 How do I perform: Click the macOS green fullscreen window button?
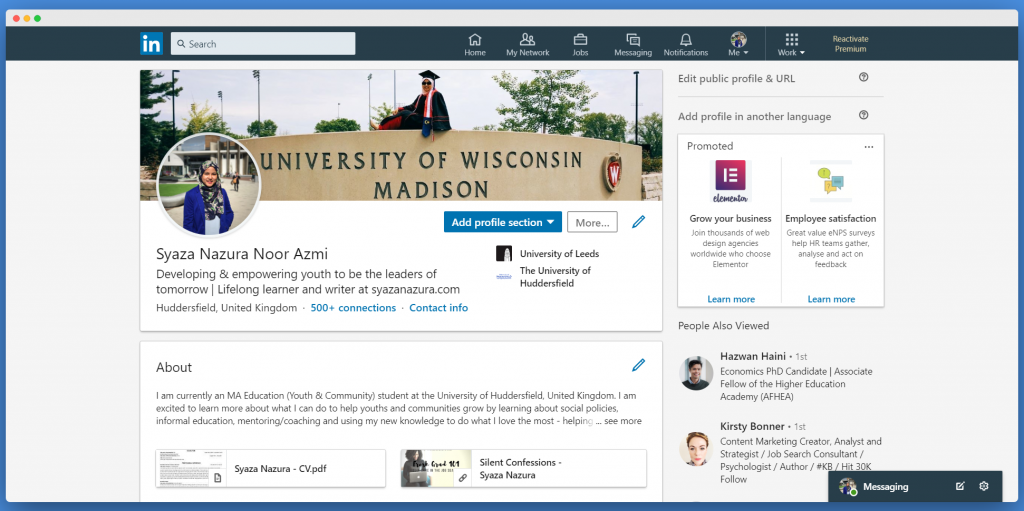point(37,18)
